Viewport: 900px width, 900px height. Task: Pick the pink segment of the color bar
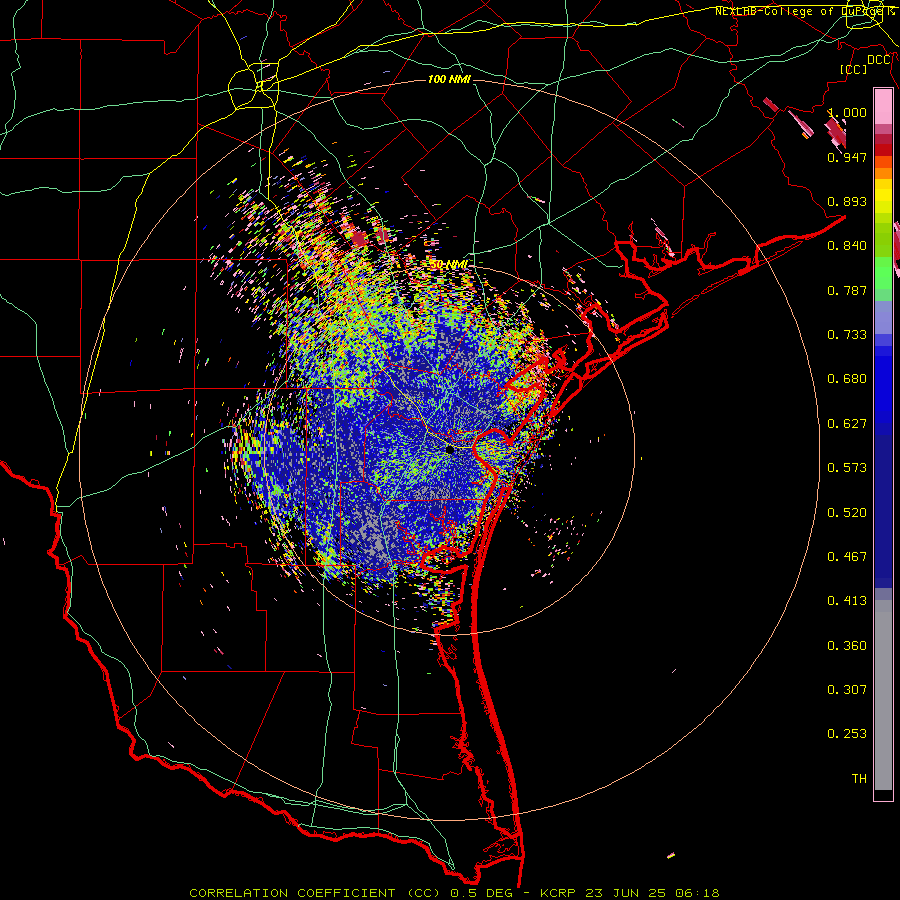[883, 107]
